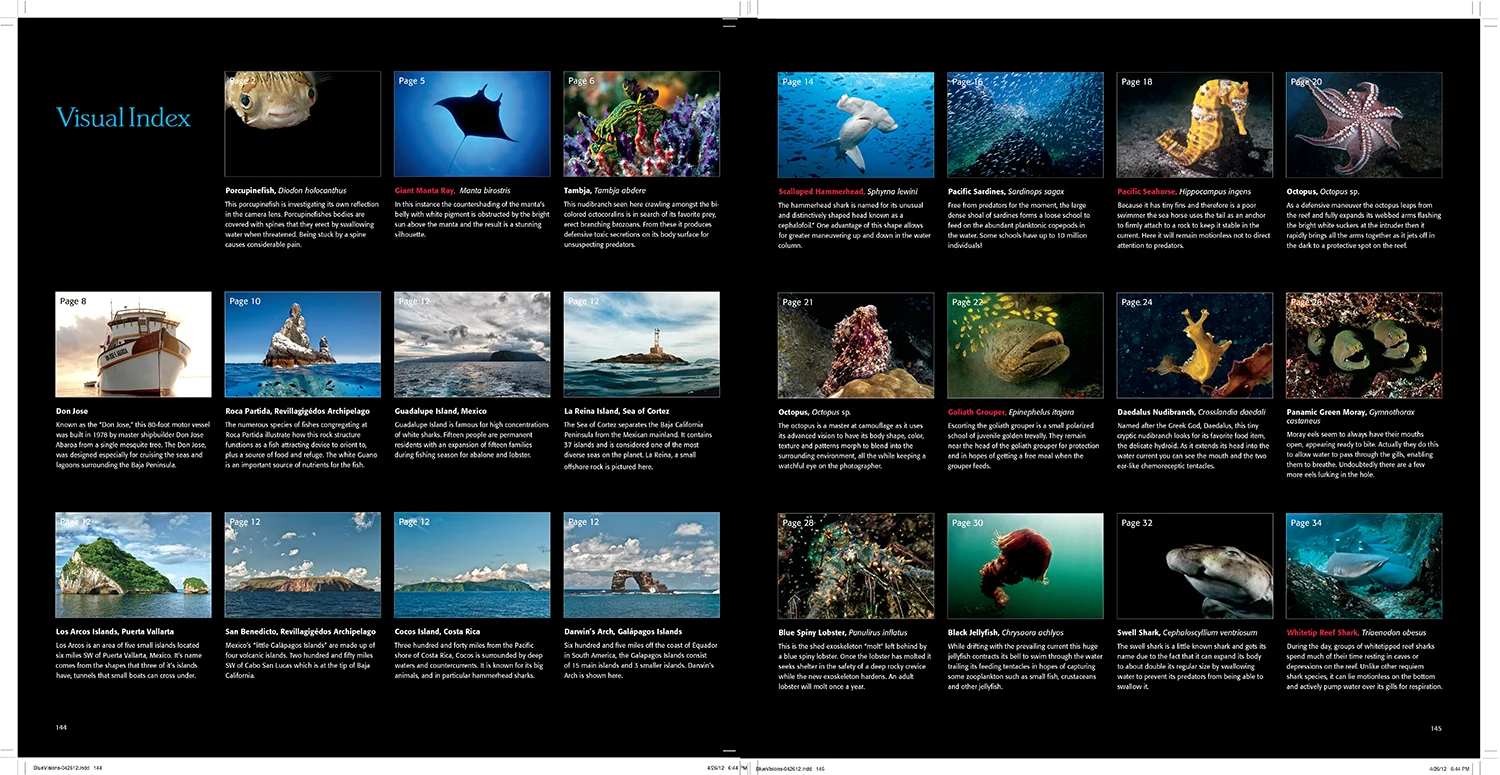Click the 'Guadalupe Island, Mexico' title
1500x775 pixels.
[x=441, y=410]
